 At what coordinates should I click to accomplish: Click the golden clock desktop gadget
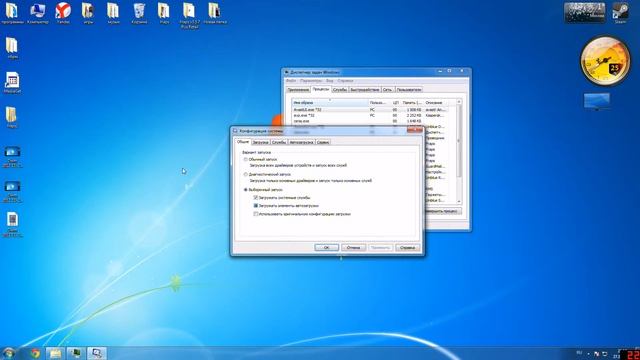pos(605,61)
